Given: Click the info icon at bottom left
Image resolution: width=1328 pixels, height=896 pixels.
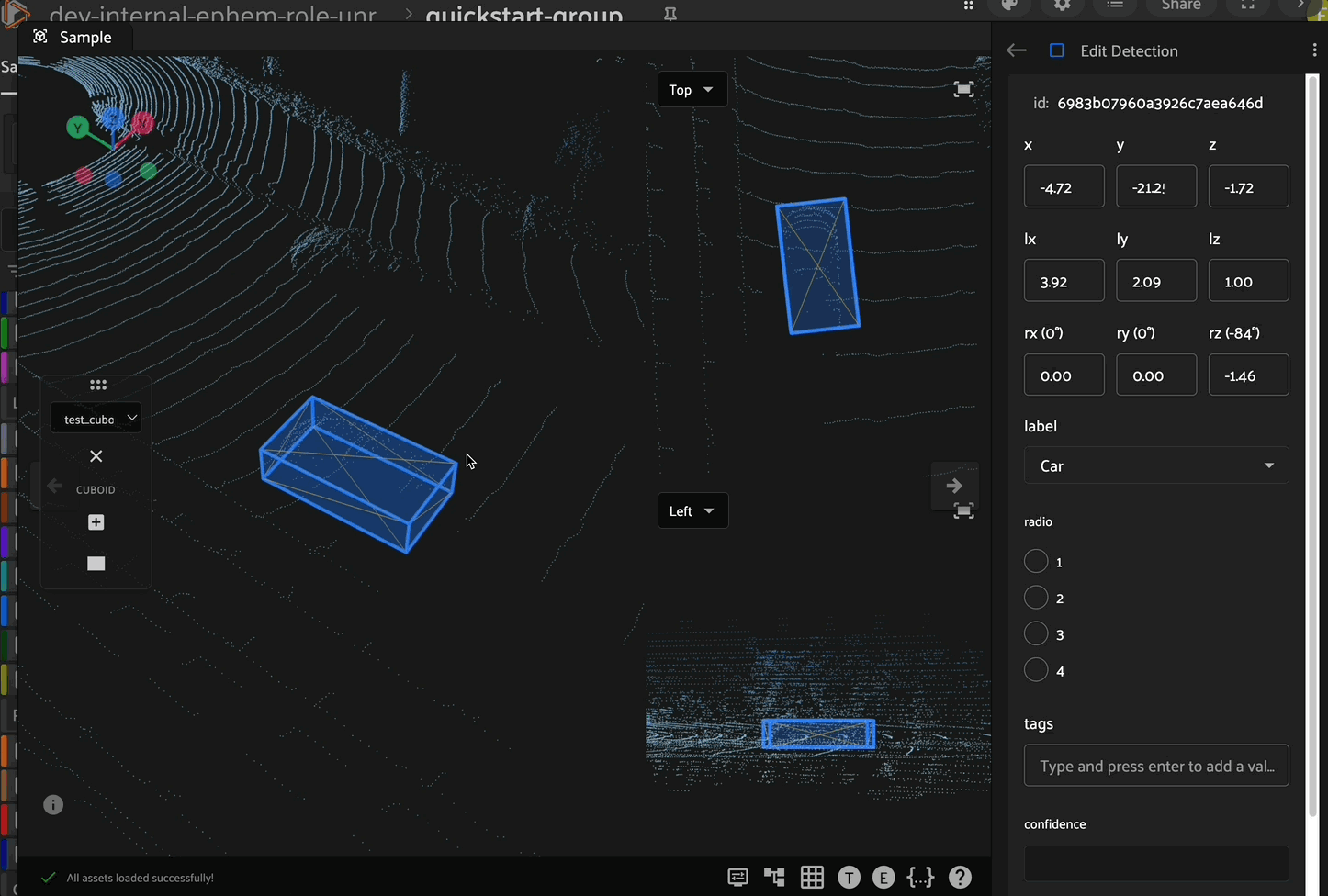Looking at the screenshot, I should click(x=53, y=805).
